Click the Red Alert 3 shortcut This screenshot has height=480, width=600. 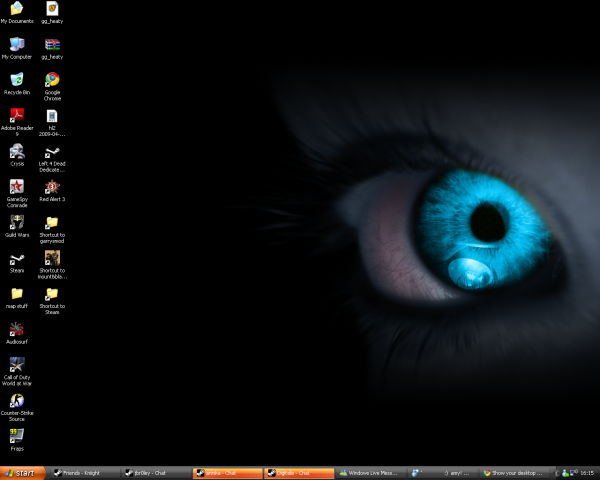point(52,188)
